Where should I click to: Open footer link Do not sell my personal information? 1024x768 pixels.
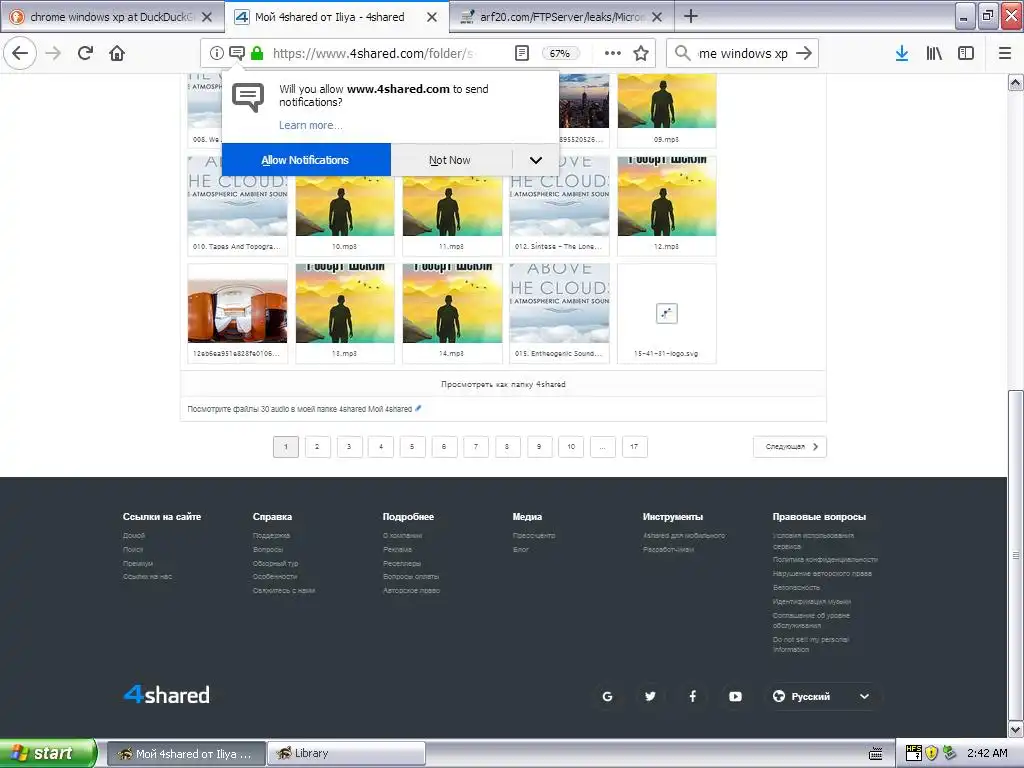[x=810, y=644]
